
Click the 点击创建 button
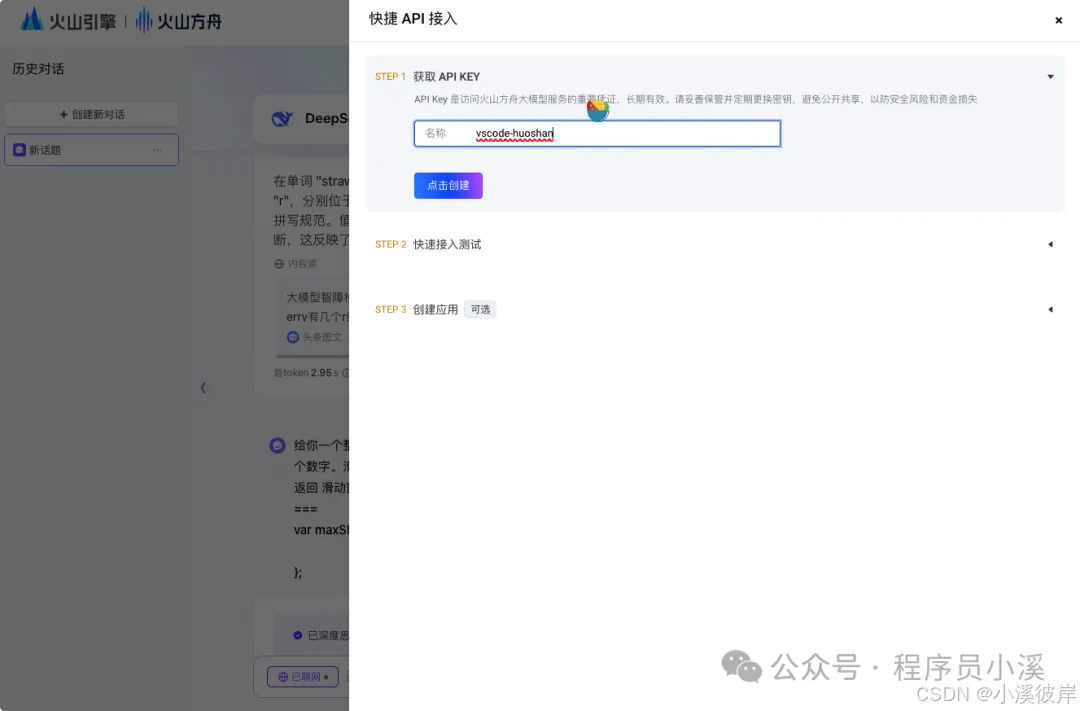(x=448, y=185)
